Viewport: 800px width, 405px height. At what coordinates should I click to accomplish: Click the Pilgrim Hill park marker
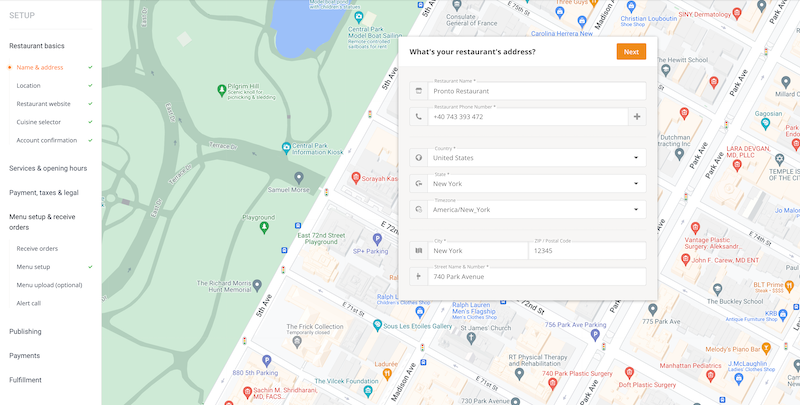(x=221, y=90)
